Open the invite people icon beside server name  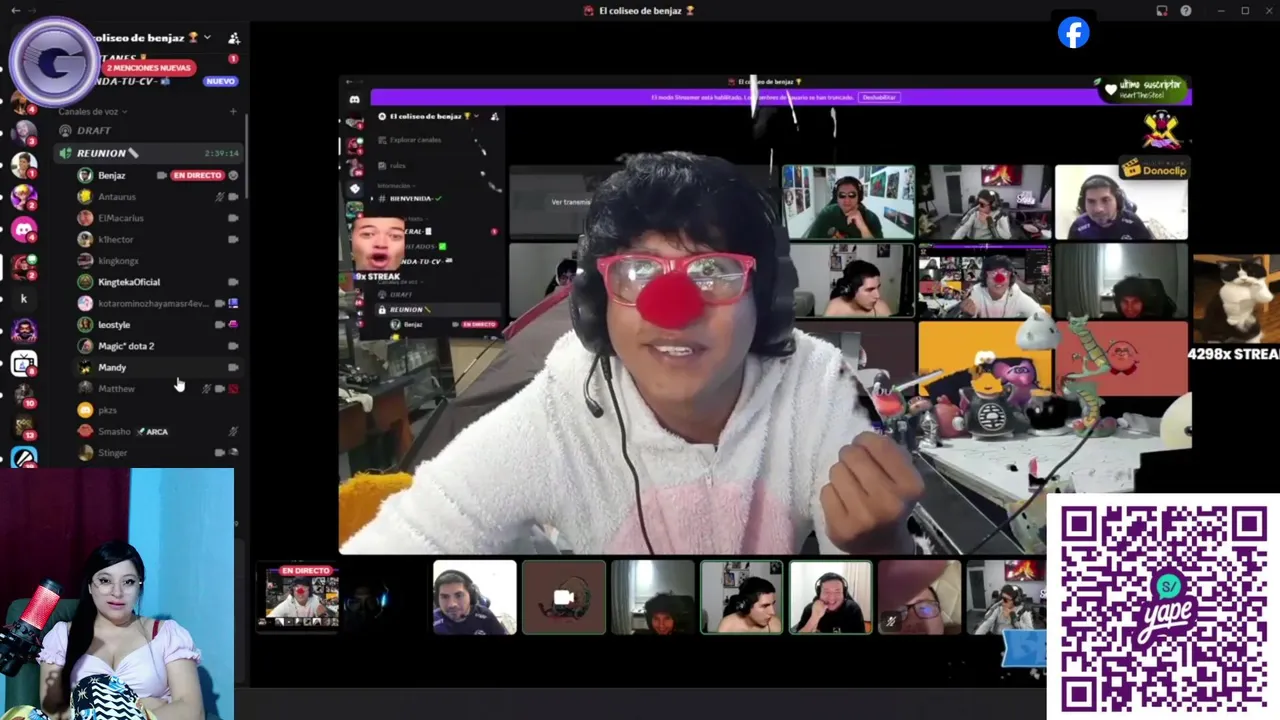click(234, 38)
